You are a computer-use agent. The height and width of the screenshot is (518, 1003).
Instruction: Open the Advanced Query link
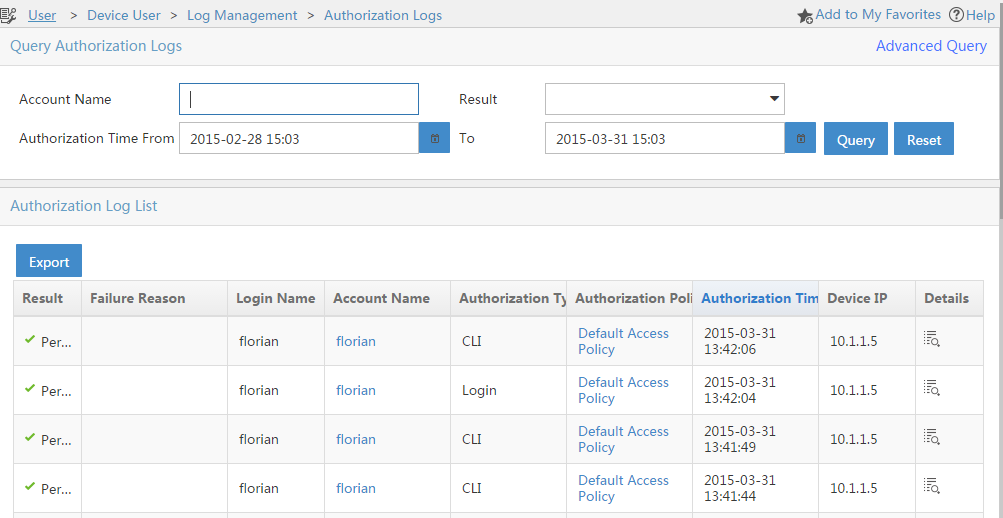coord(930,46)
